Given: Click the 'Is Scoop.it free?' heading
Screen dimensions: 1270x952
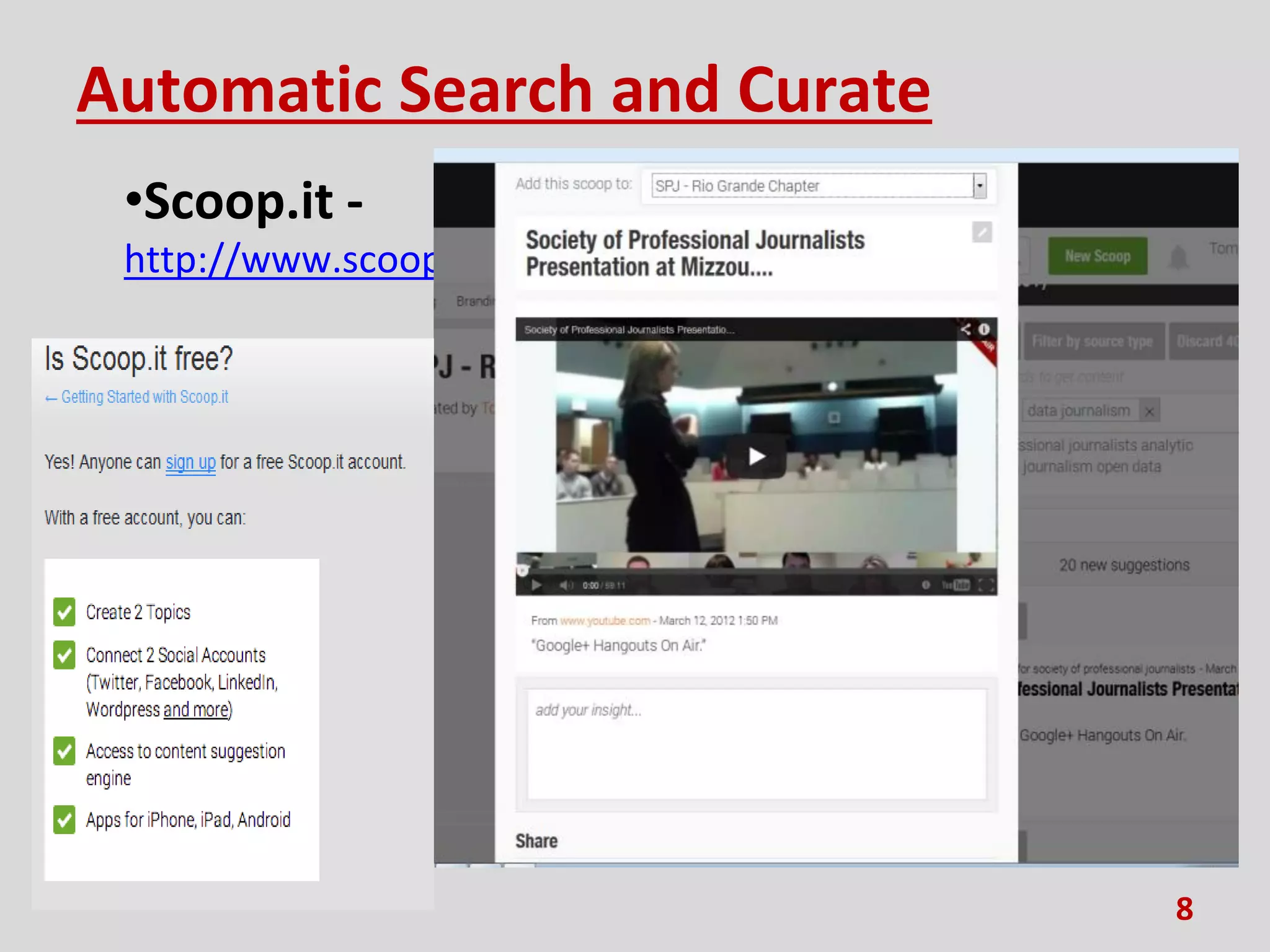Looking at the screenshot, I should [x=139, y=358].
